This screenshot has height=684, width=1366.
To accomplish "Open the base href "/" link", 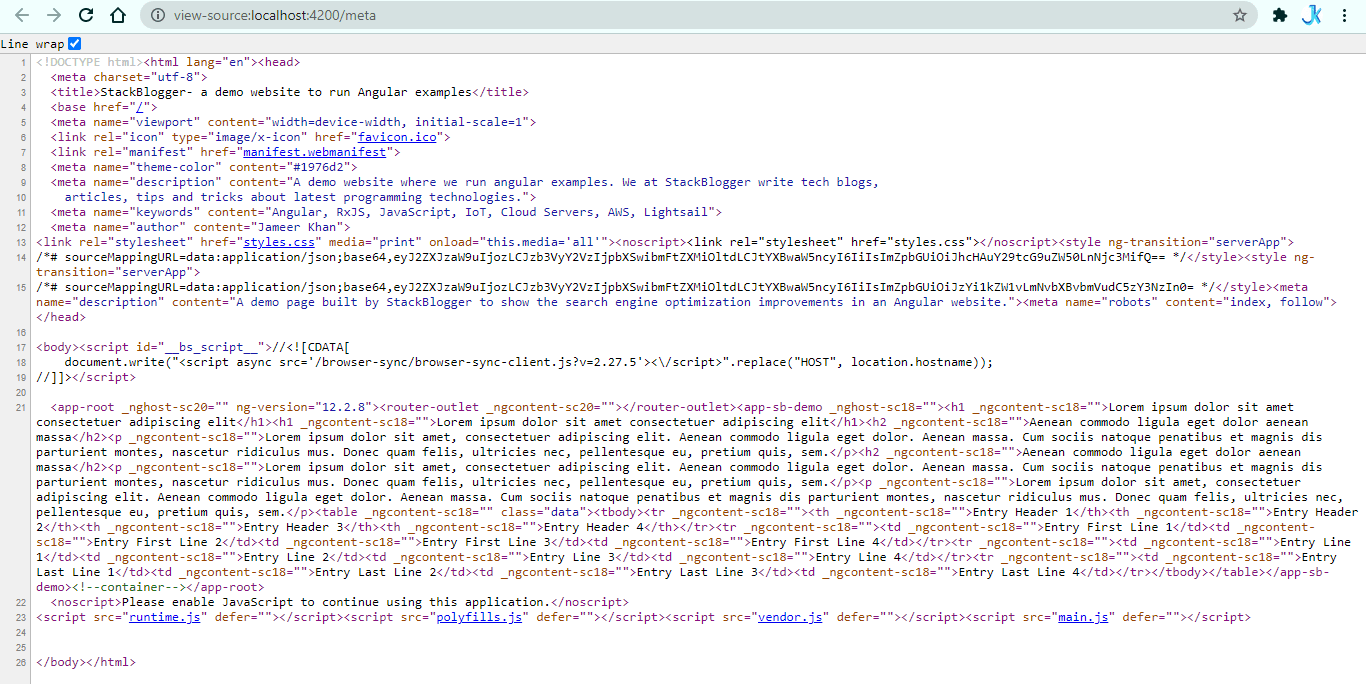I will tap(142, 107).
